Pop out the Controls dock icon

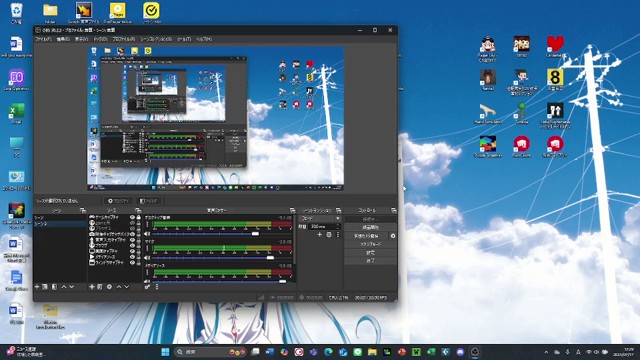point(393,210)
